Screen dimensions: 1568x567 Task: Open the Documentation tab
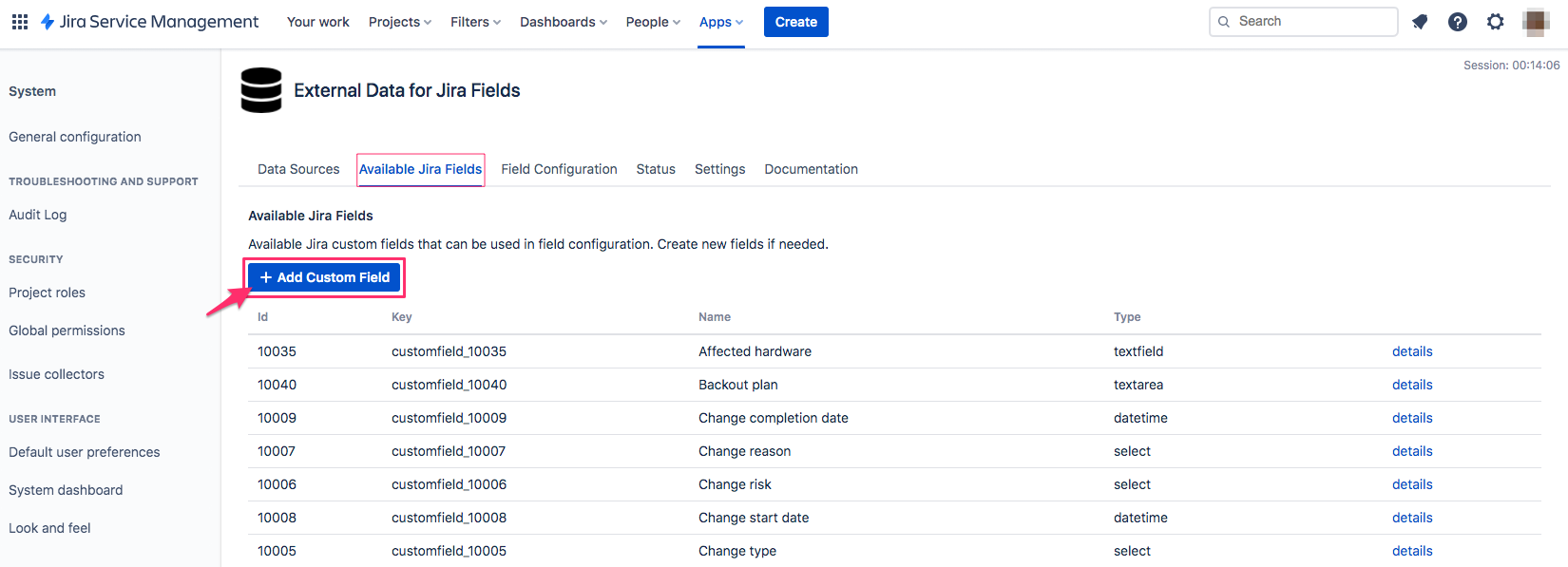pos(811,169)
